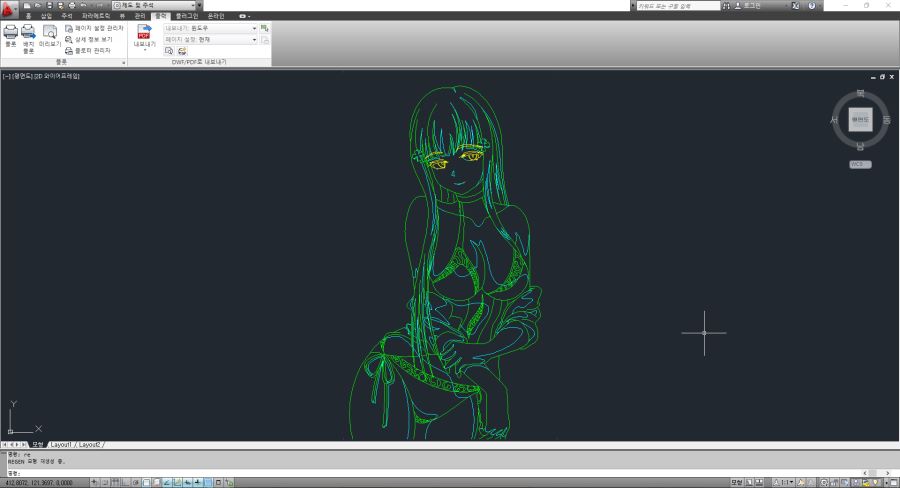Switch to the 플러그인 ribbon tab

point(187,16)
